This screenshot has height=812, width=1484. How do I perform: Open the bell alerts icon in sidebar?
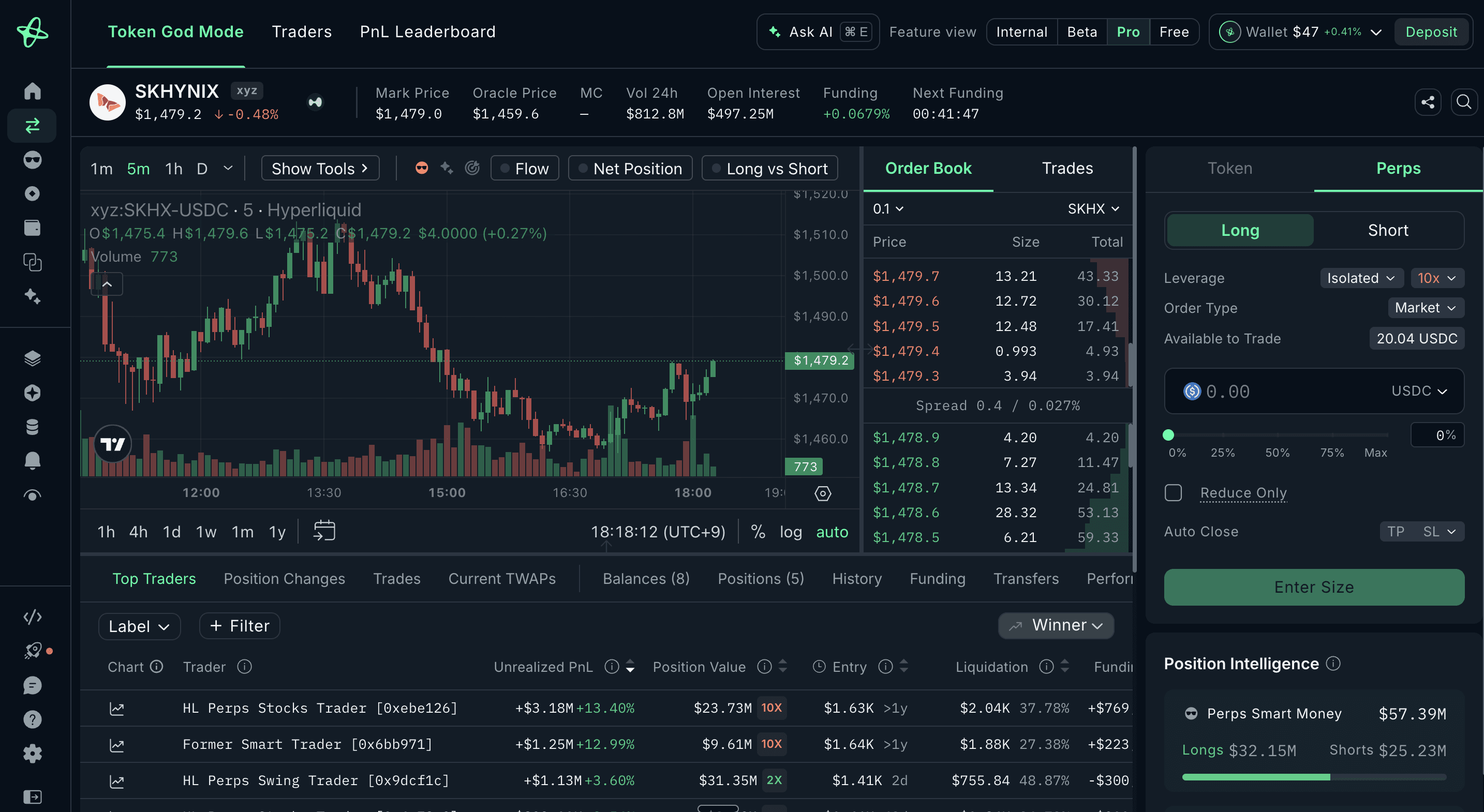(32, 461)
